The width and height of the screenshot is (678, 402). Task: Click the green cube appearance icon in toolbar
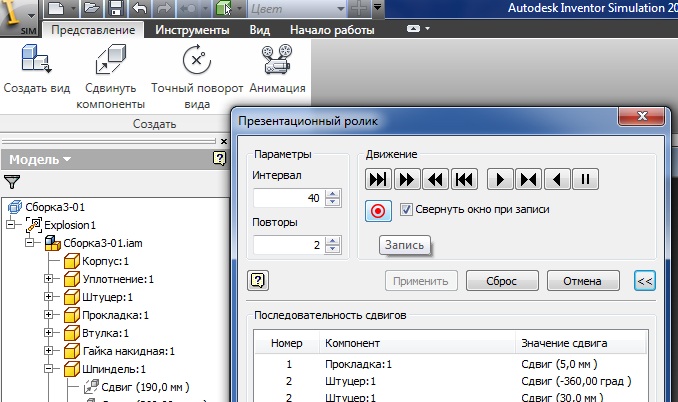pos(223,9)
